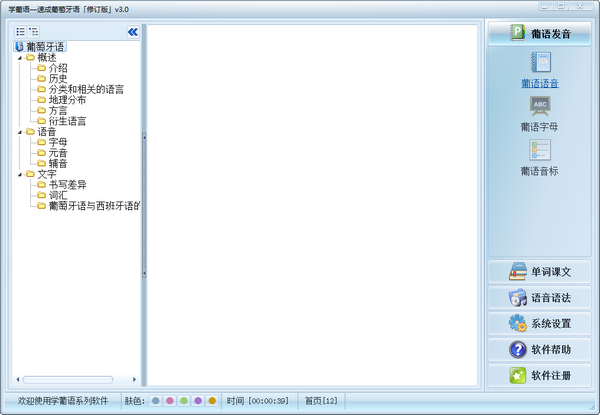Open the 系统设置 panel tab

[x=540, y=323]
